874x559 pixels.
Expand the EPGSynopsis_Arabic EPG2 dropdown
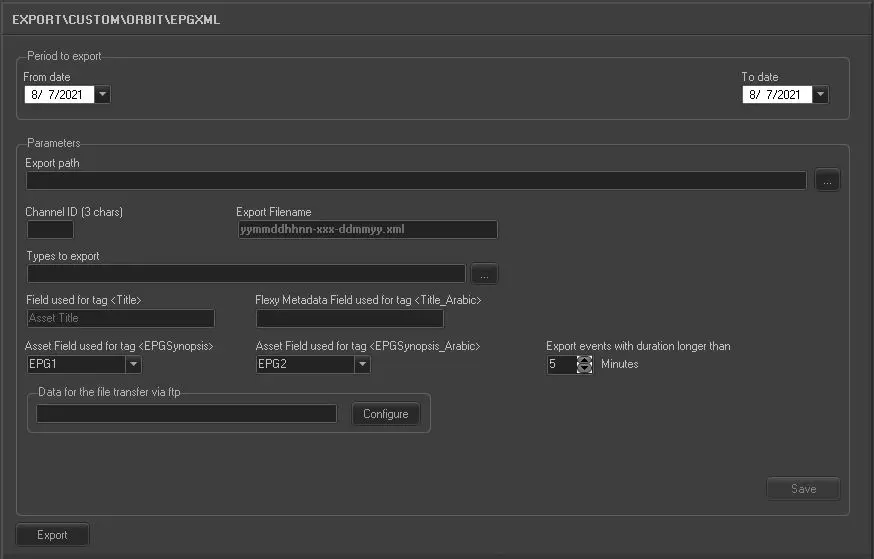[x=362, y=365]
